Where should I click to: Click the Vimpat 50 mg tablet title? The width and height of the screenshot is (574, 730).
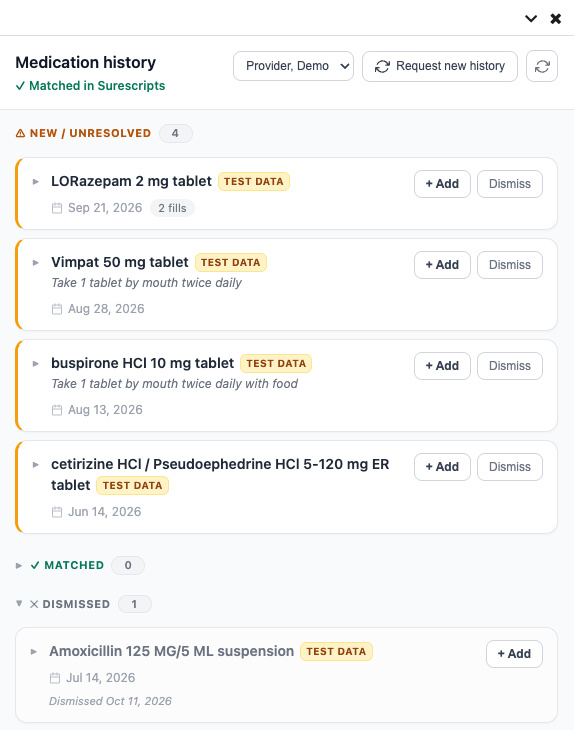(120, 262)
